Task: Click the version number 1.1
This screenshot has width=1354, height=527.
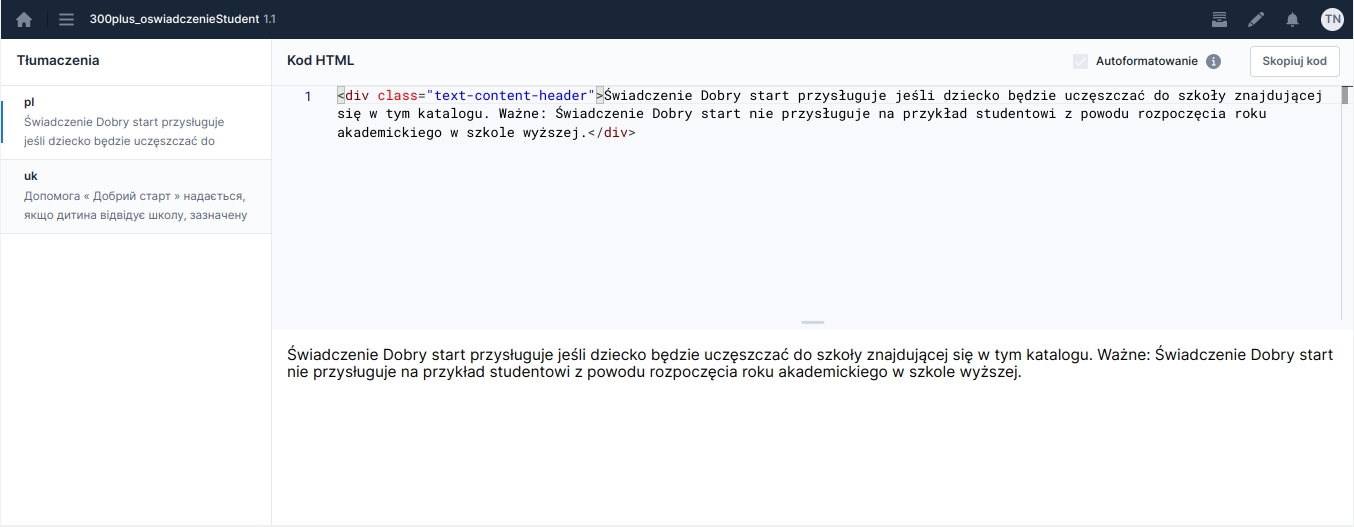Action: point(270,19)
